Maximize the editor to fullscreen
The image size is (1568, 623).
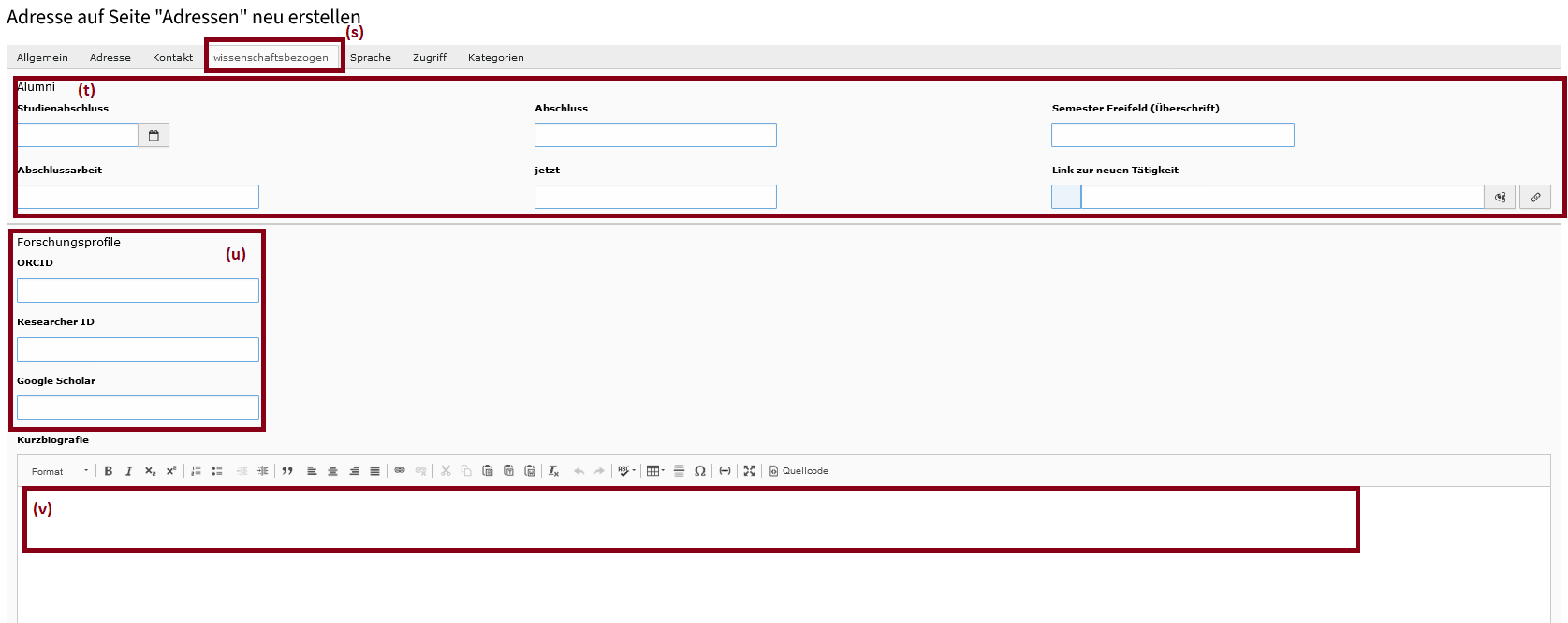[x=750, y=471]
